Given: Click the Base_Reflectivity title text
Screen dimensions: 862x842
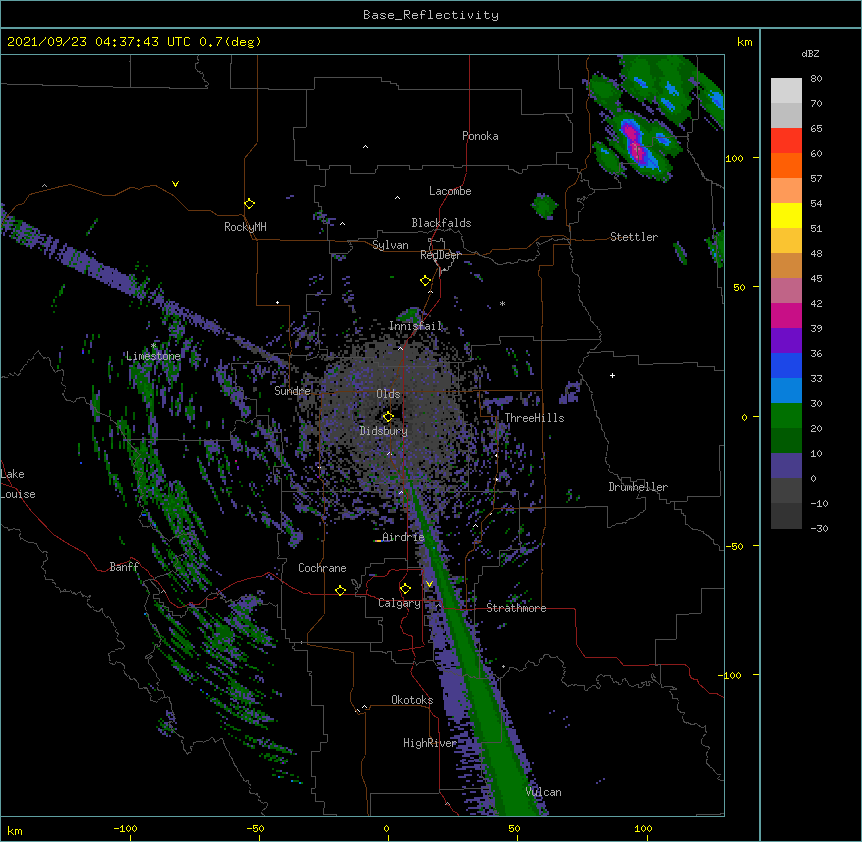Looking at the screenshot, I should tap(431, 15).
